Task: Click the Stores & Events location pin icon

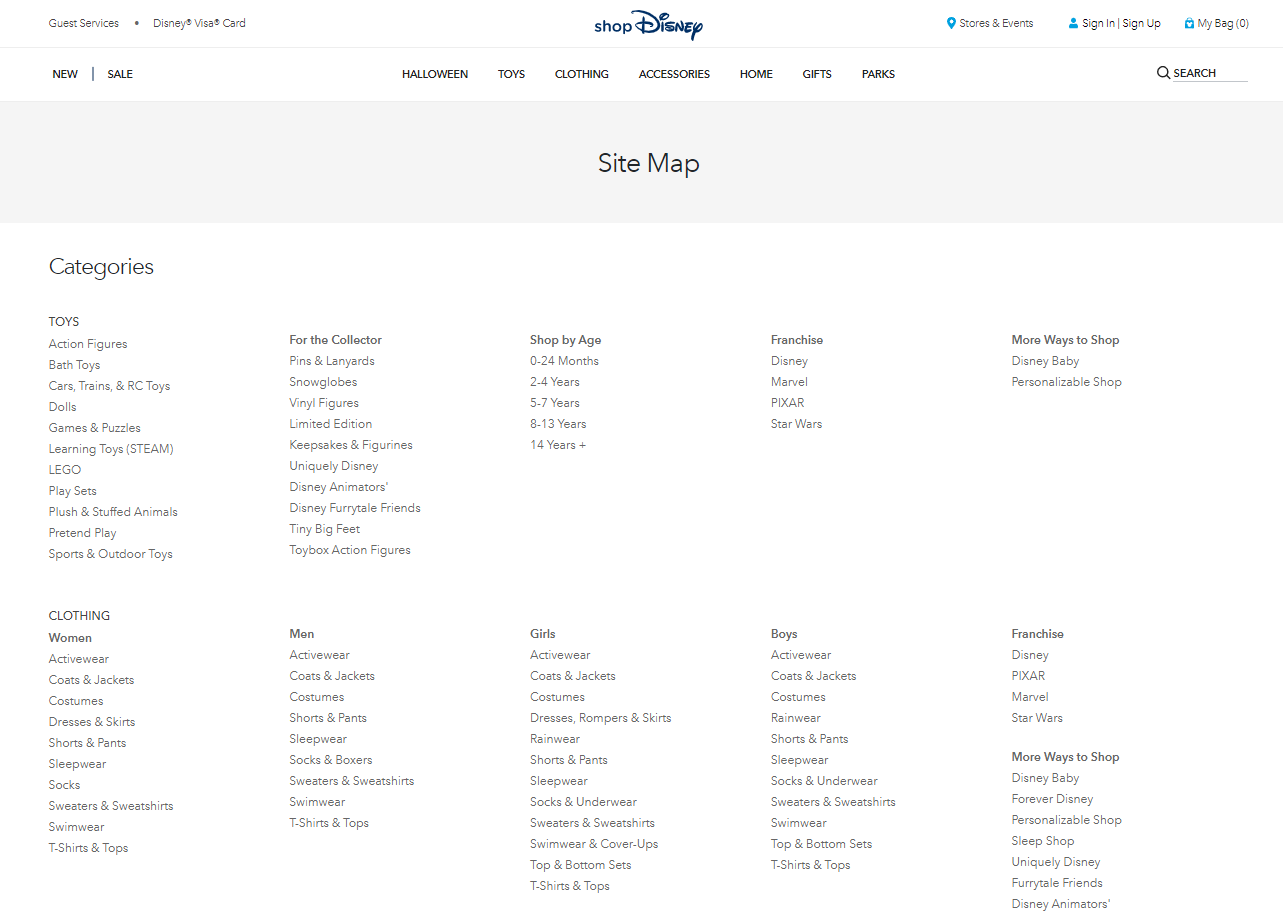Action: (949, 22)
